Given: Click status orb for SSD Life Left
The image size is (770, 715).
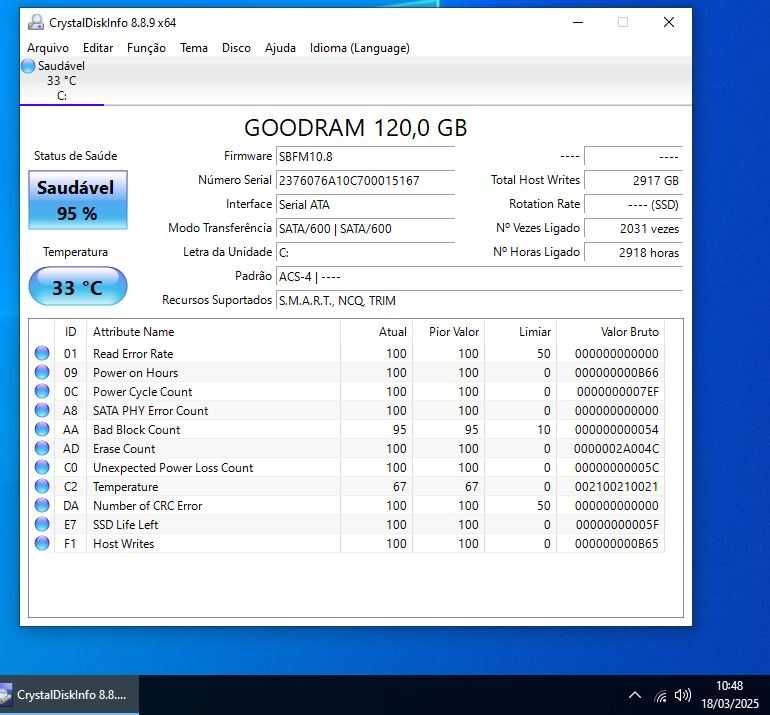Looking at the screenshot, I should click(x=42, y=524).
